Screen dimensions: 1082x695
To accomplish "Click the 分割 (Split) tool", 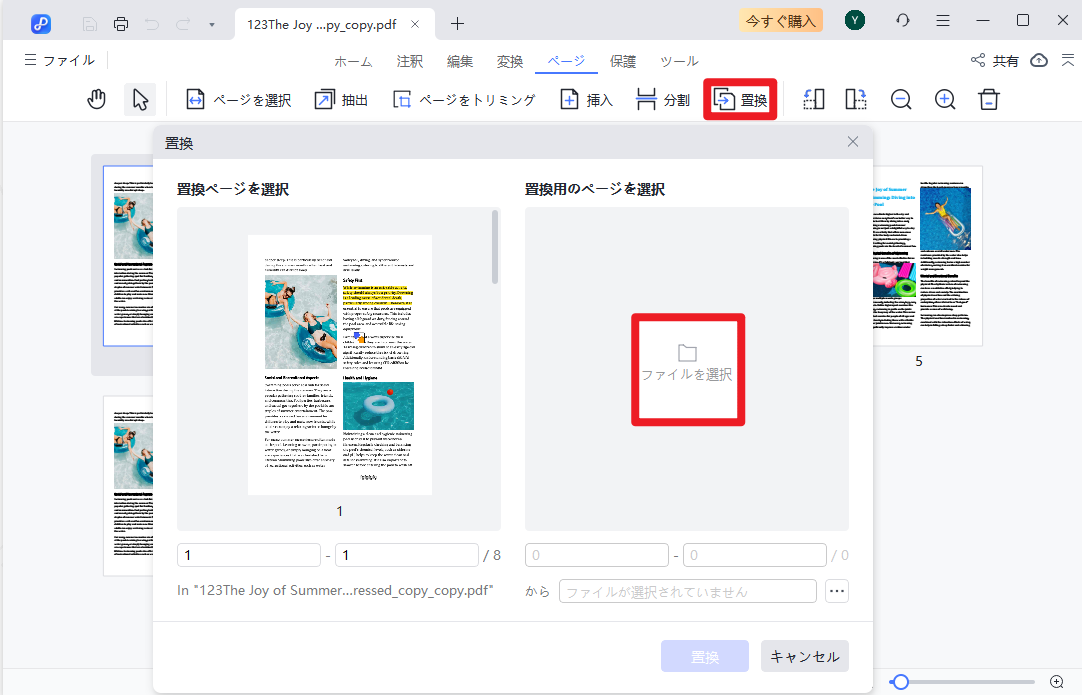I will [662, 99].
